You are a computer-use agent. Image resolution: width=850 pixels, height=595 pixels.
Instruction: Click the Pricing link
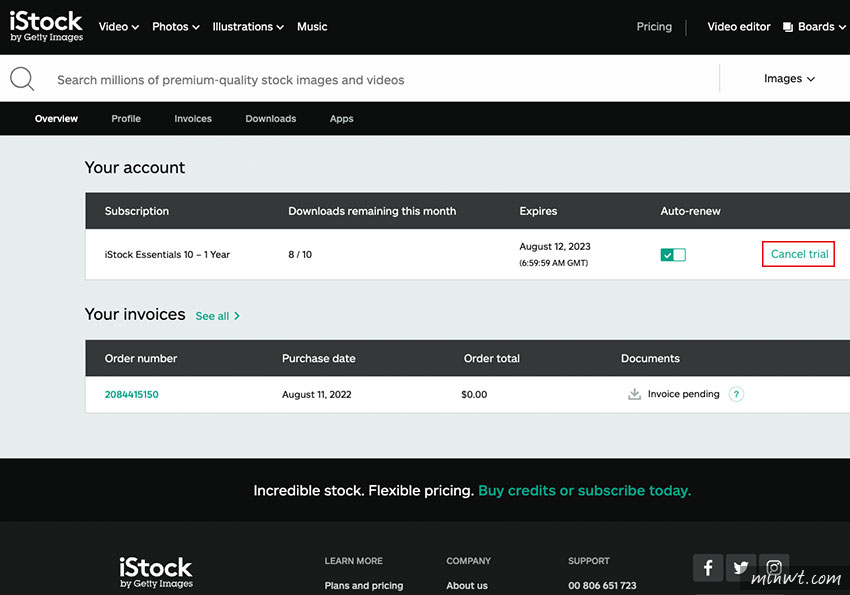tap(654, 27)
